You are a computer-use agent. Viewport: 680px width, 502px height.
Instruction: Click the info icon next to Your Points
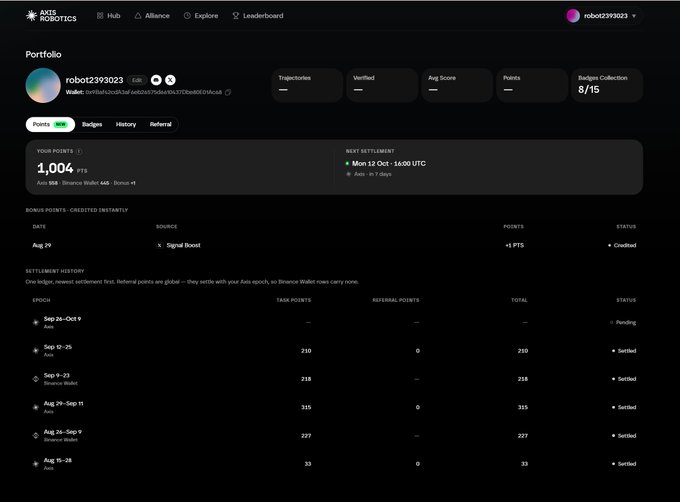[78, 151]
